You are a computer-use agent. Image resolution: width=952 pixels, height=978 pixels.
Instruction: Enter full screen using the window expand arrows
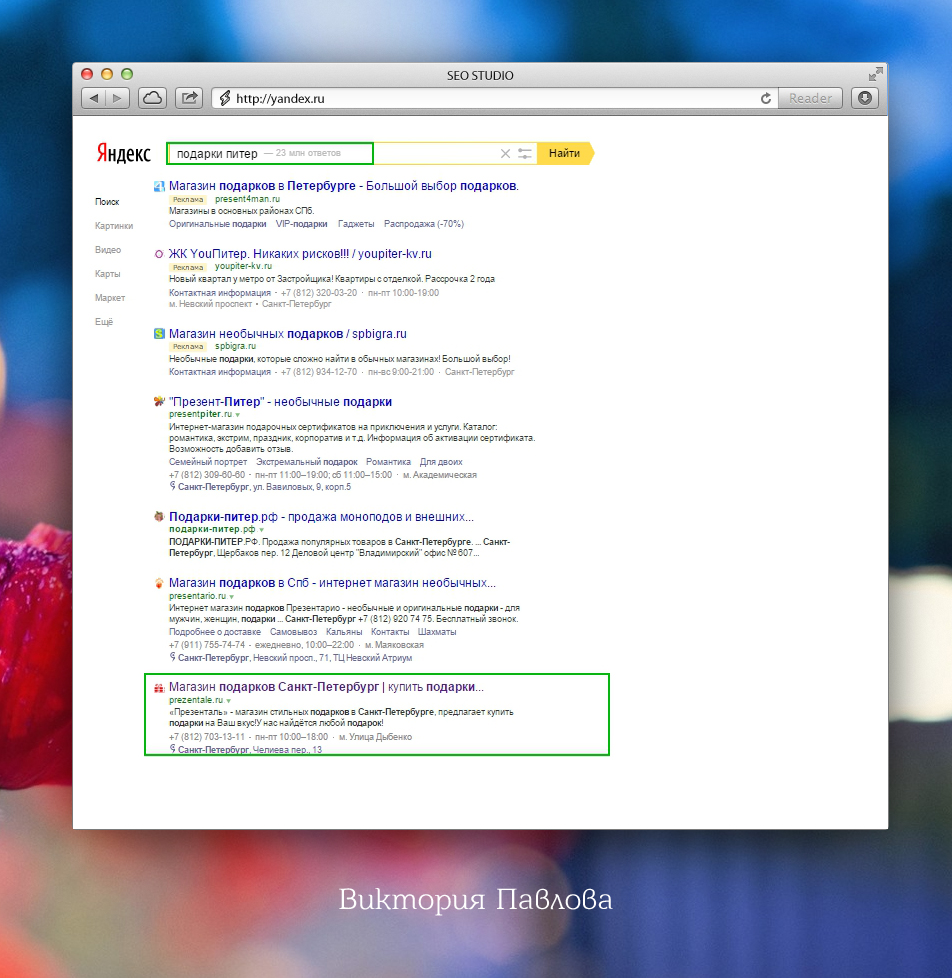point(875,74)
